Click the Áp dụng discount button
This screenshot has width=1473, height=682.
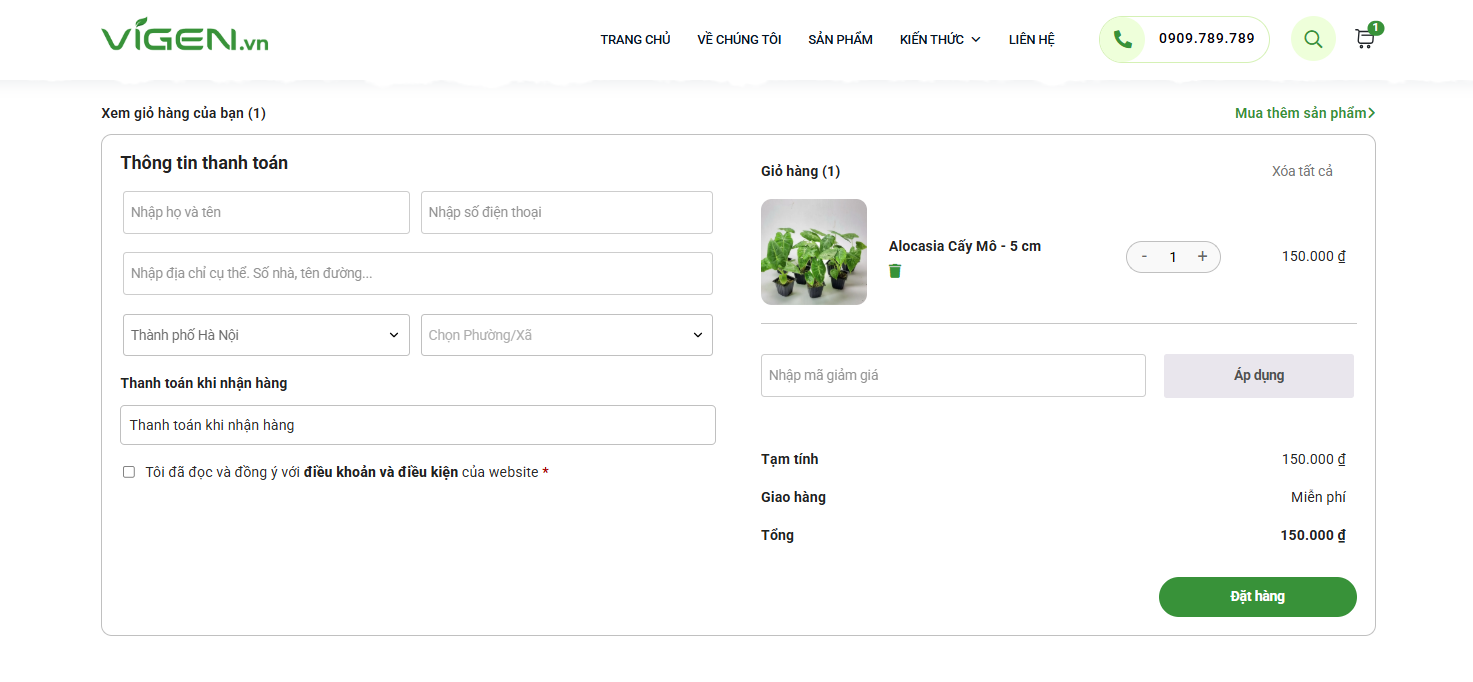(1258, 376)
